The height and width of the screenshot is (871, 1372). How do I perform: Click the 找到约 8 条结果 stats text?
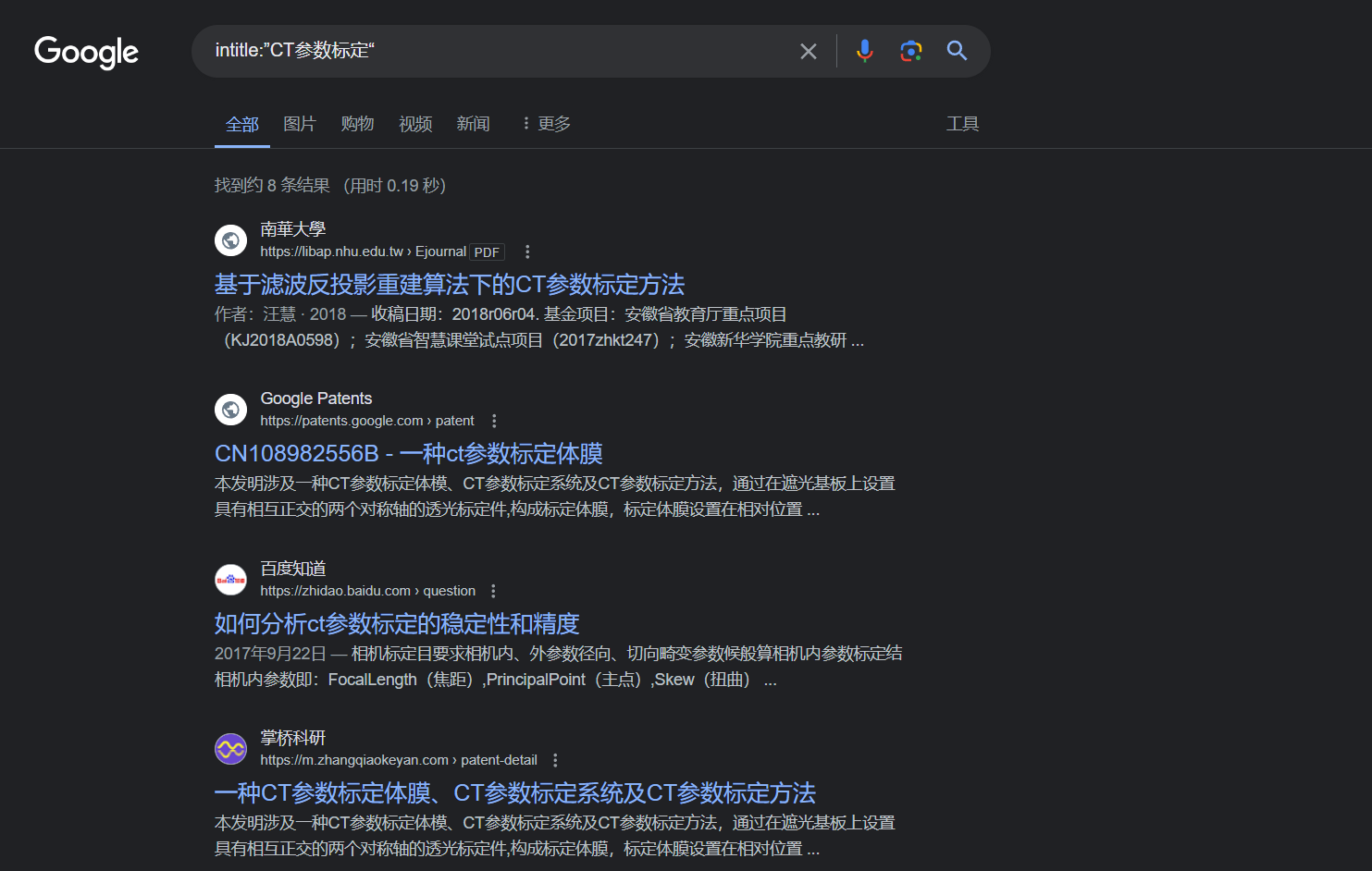[x=272, y=185]
